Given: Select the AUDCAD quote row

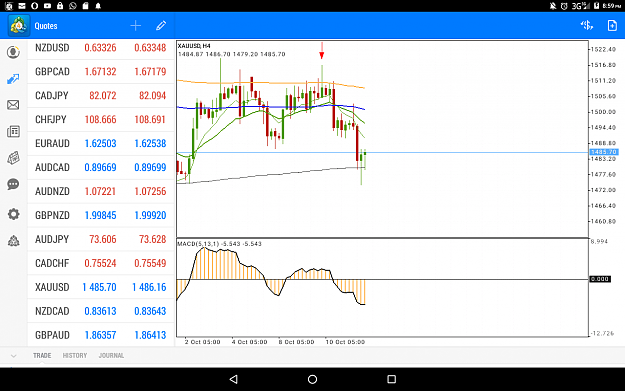Looking at the screenshot, I should pos(101,167).
